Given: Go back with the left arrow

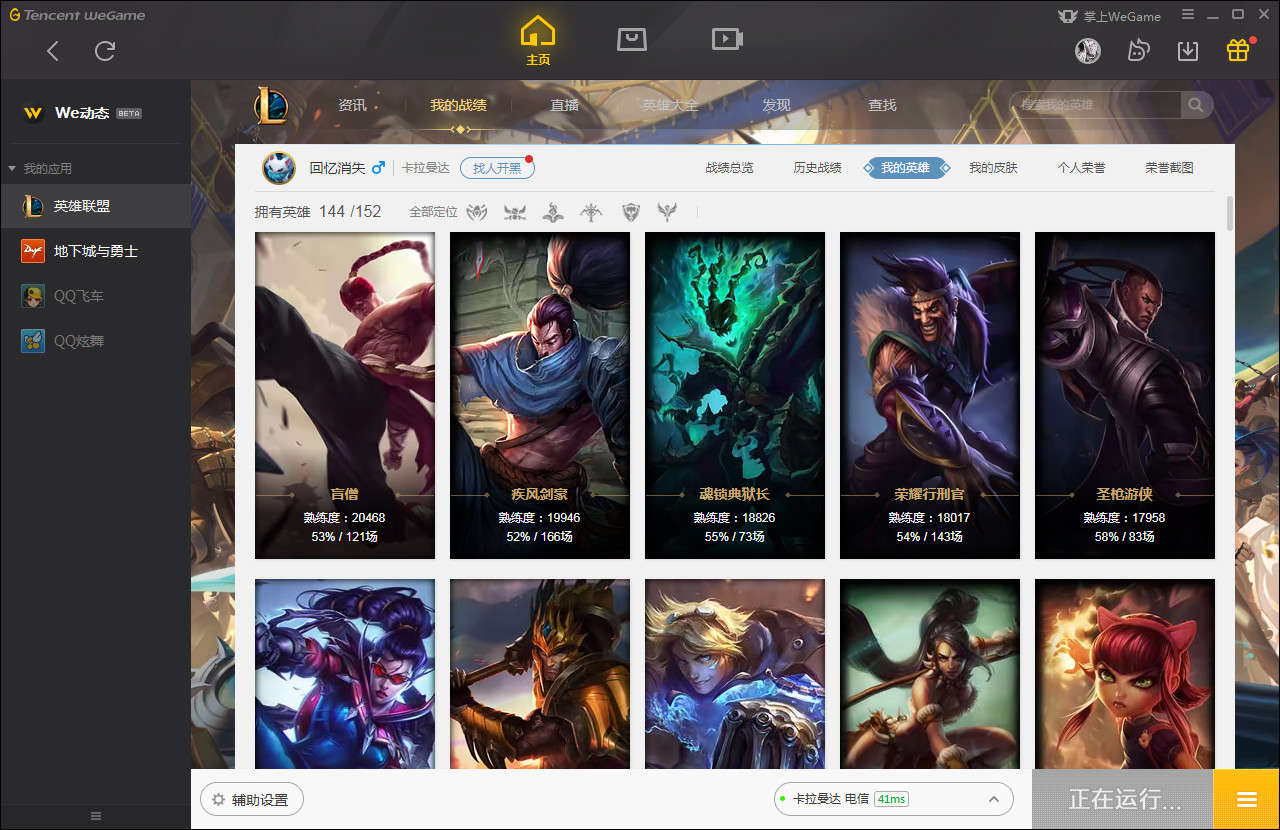Looking at the screenshot, I should 54,51.
